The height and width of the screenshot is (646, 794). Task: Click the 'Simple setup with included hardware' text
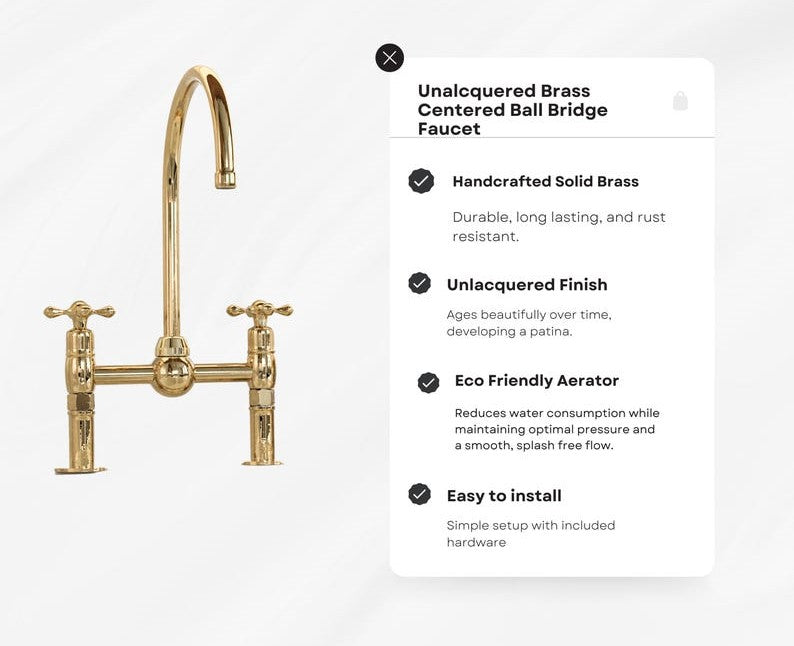[531, 534]
